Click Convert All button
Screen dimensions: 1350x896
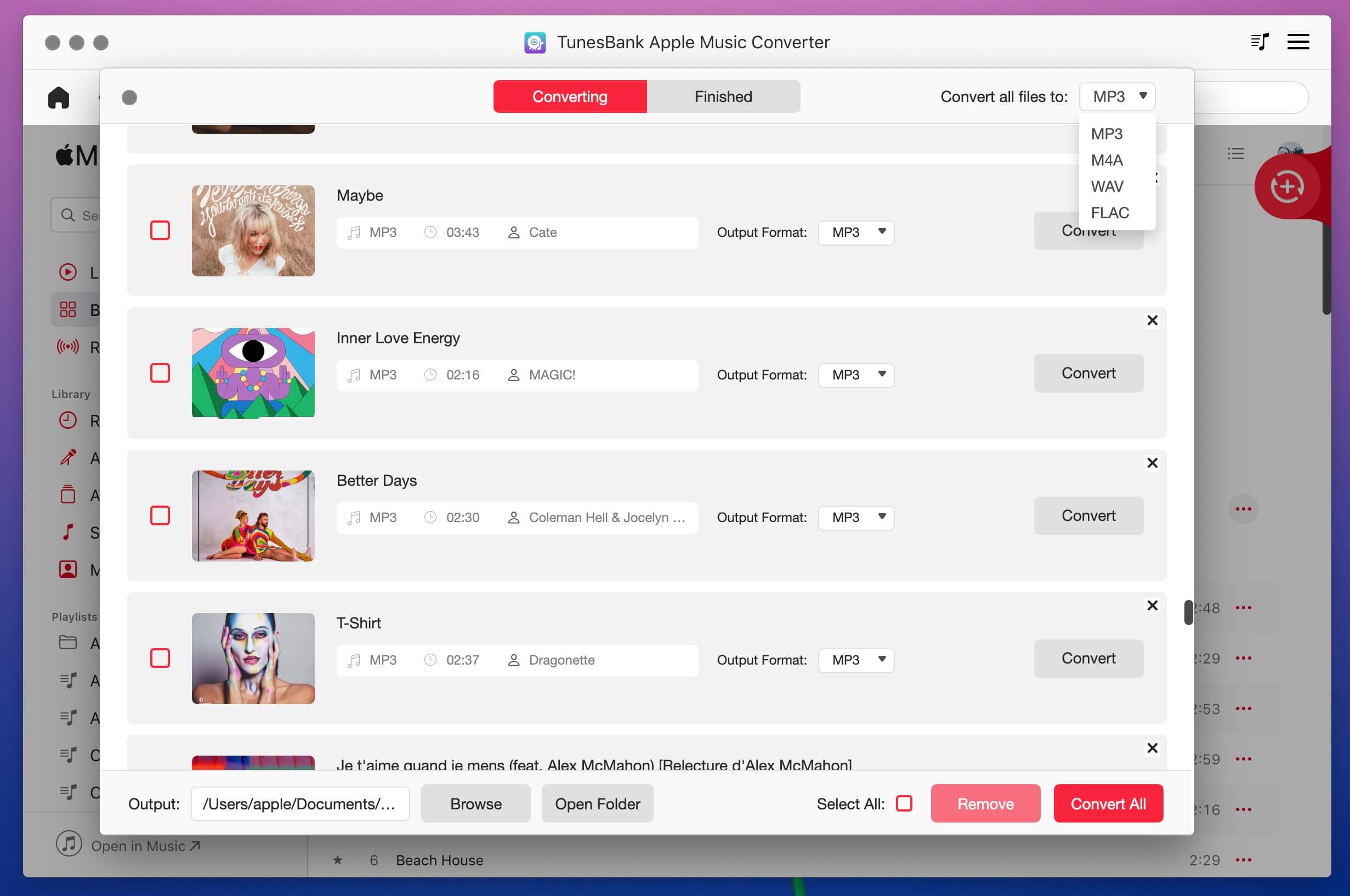(x=1108, y=803)
